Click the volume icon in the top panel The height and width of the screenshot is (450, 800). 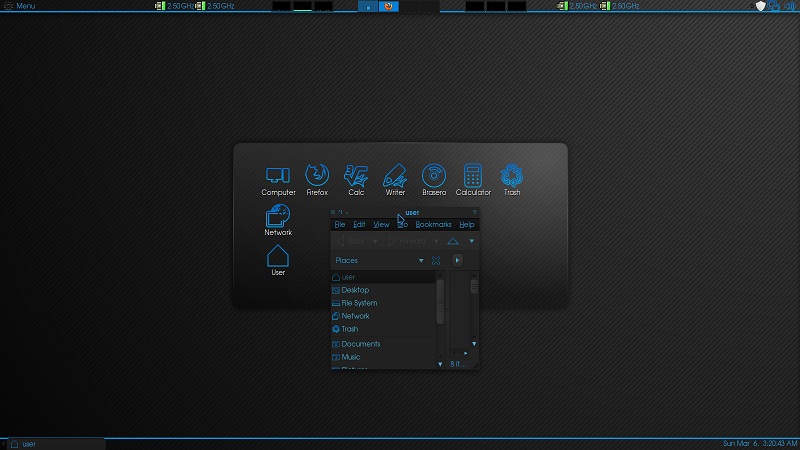(x=790, y=6)
